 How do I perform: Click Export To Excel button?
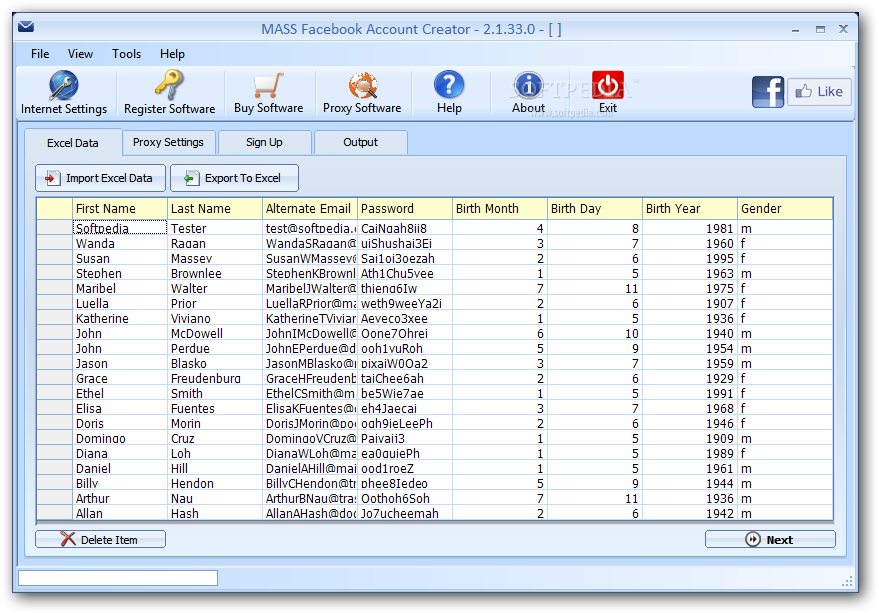click(234, 178)
